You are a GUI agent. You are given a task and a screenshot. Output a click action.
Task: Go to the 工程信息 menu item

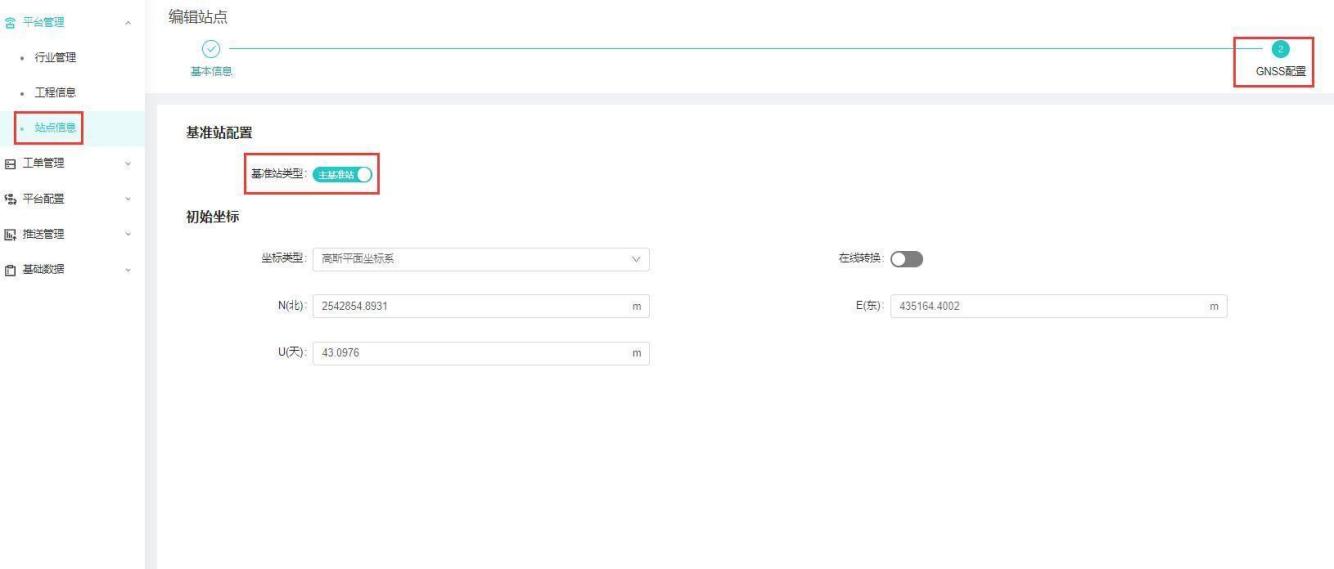(56, 92)
